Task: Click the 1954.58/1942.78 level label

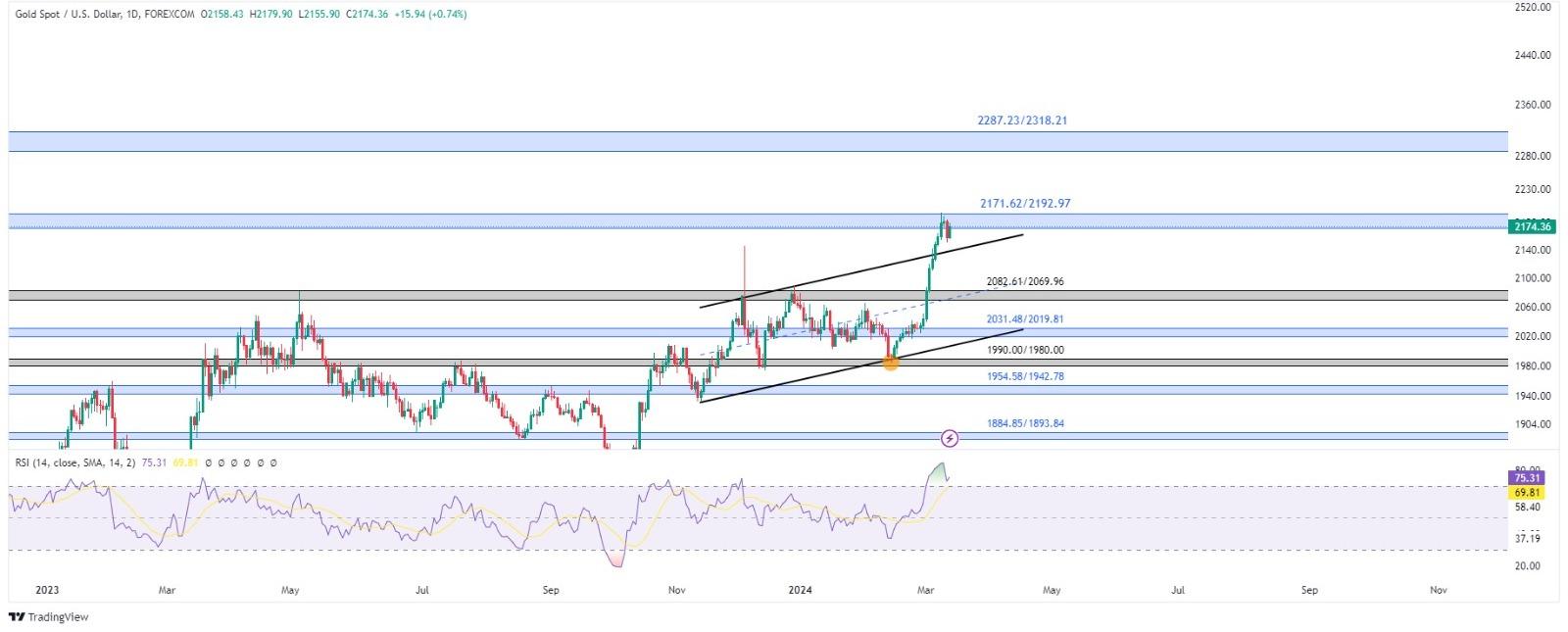Action: [x=1025, y=376]
